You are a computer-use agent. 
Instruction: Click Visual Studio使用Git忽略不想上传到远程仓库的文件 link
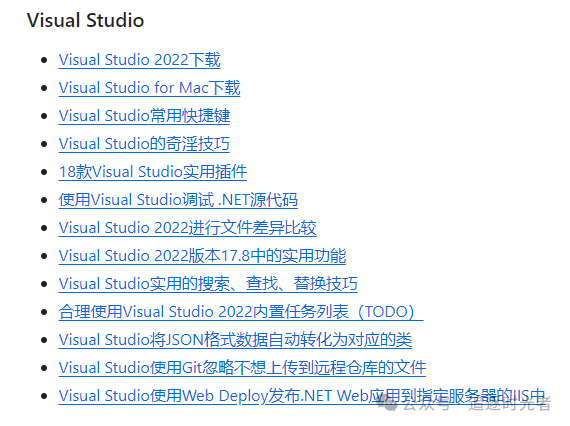point(242,367)
